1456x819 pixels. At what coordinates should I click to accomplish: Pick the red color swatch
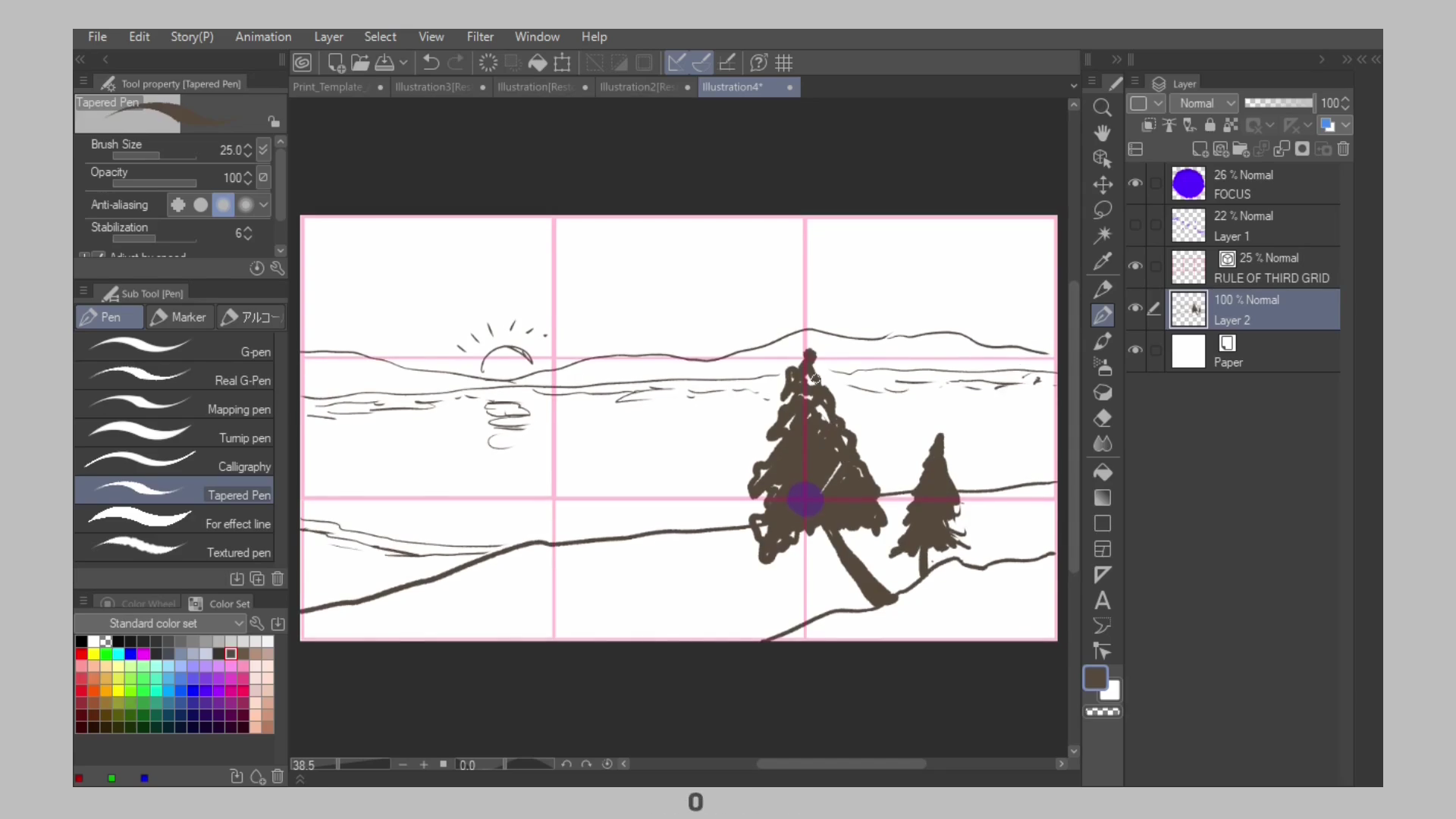81,654
